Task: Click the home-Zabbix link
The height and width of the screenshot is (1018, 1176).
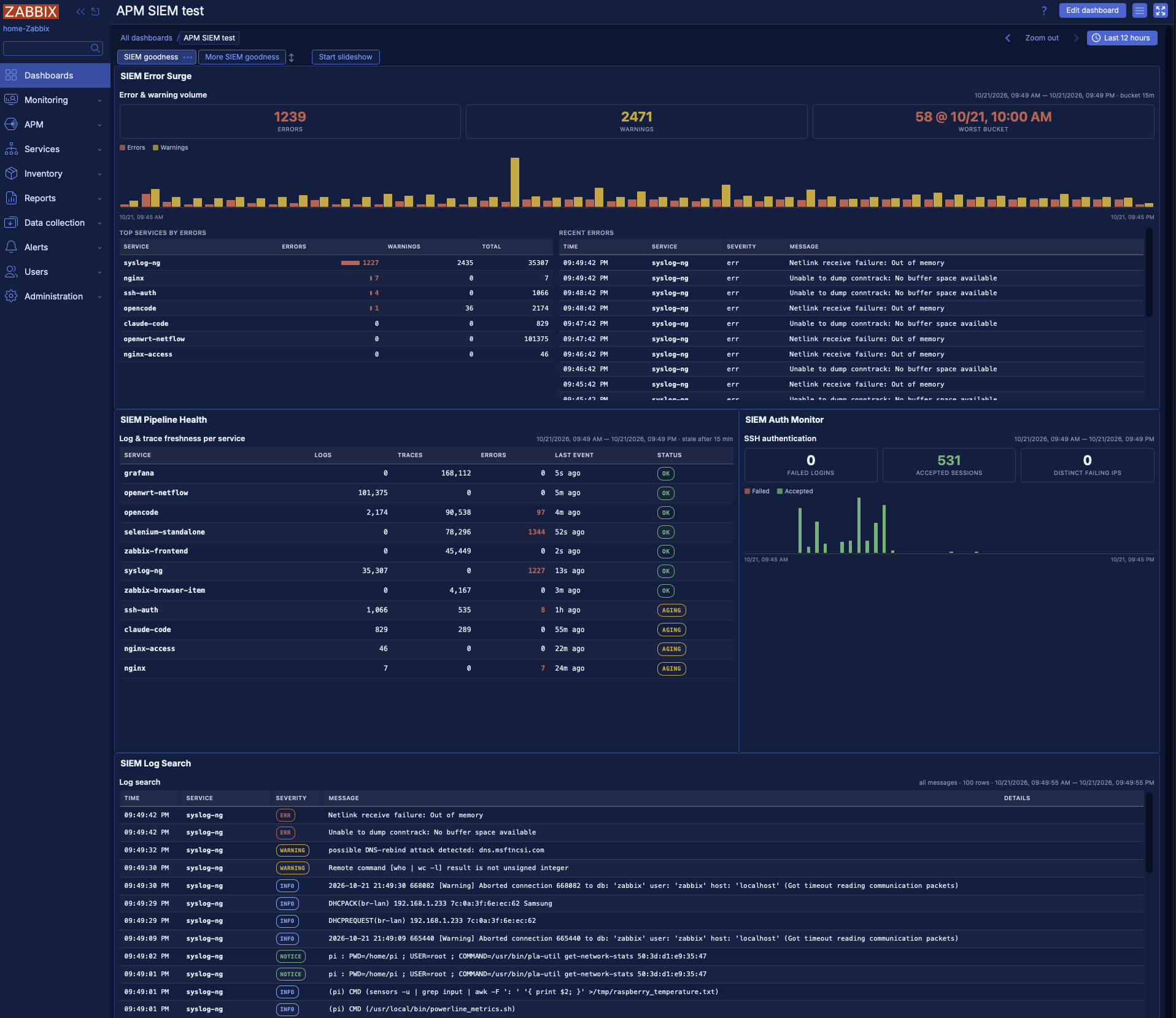Action: (26, 29)
